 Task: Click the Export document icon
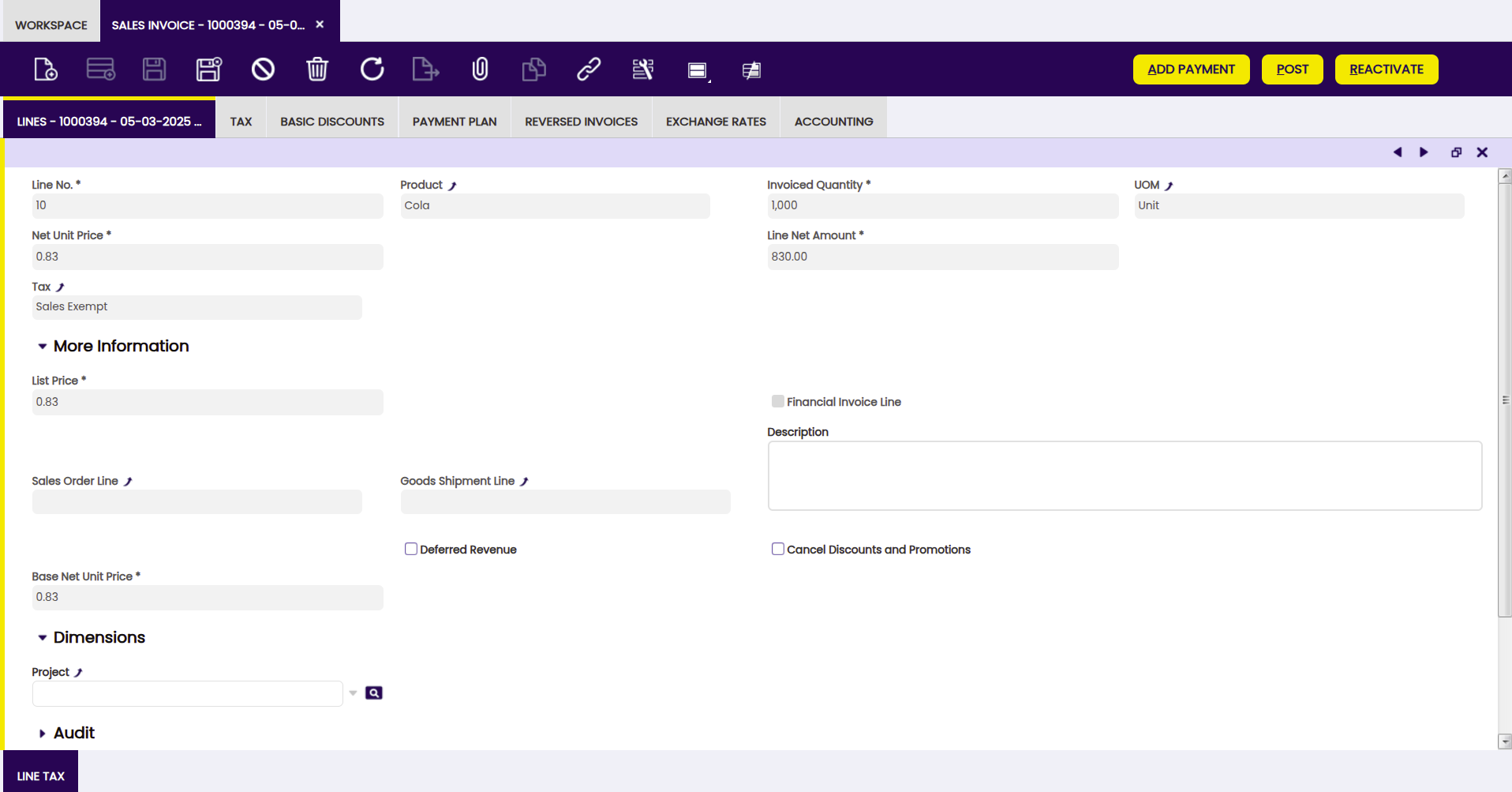pos(425,69)
